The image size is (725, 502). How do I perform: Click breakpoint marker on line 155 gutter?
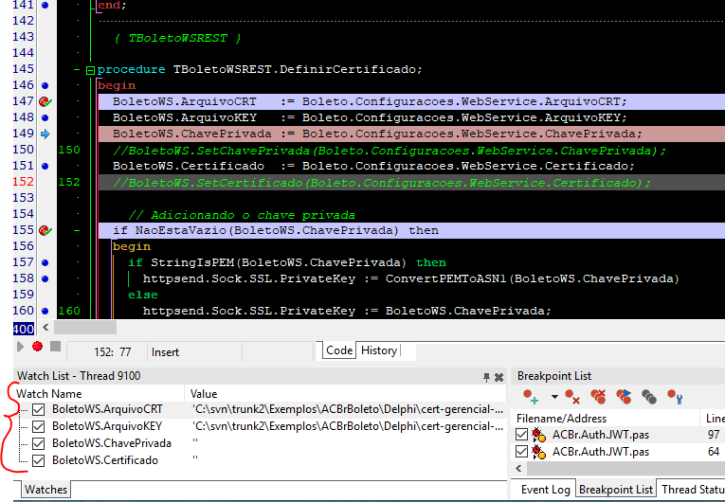[45, 230]
